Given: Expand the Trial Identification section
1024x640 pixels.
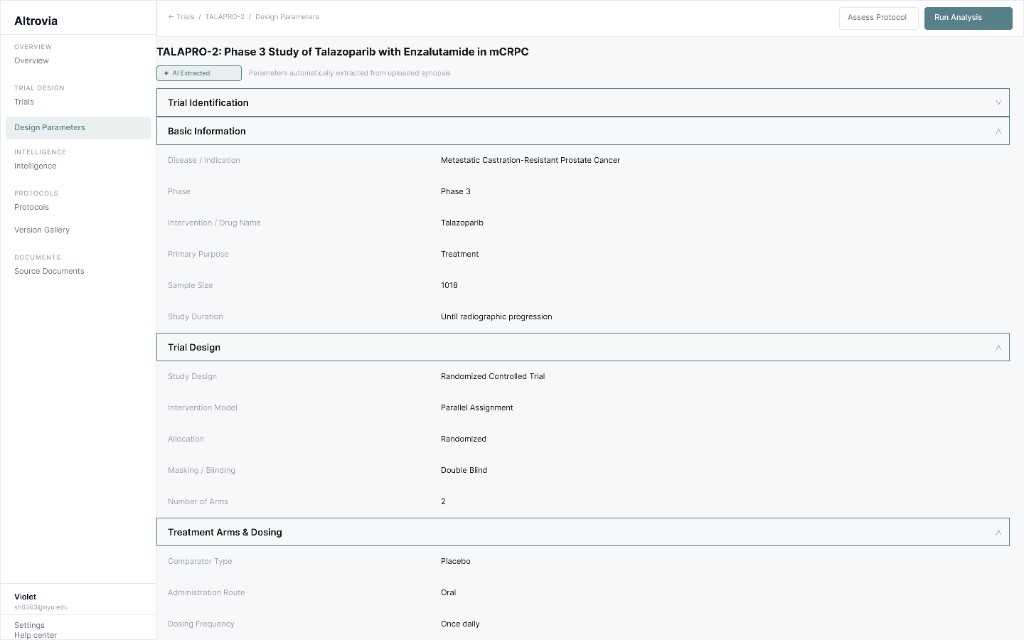Looking at the screenshot, I should (x=582, y=102).
